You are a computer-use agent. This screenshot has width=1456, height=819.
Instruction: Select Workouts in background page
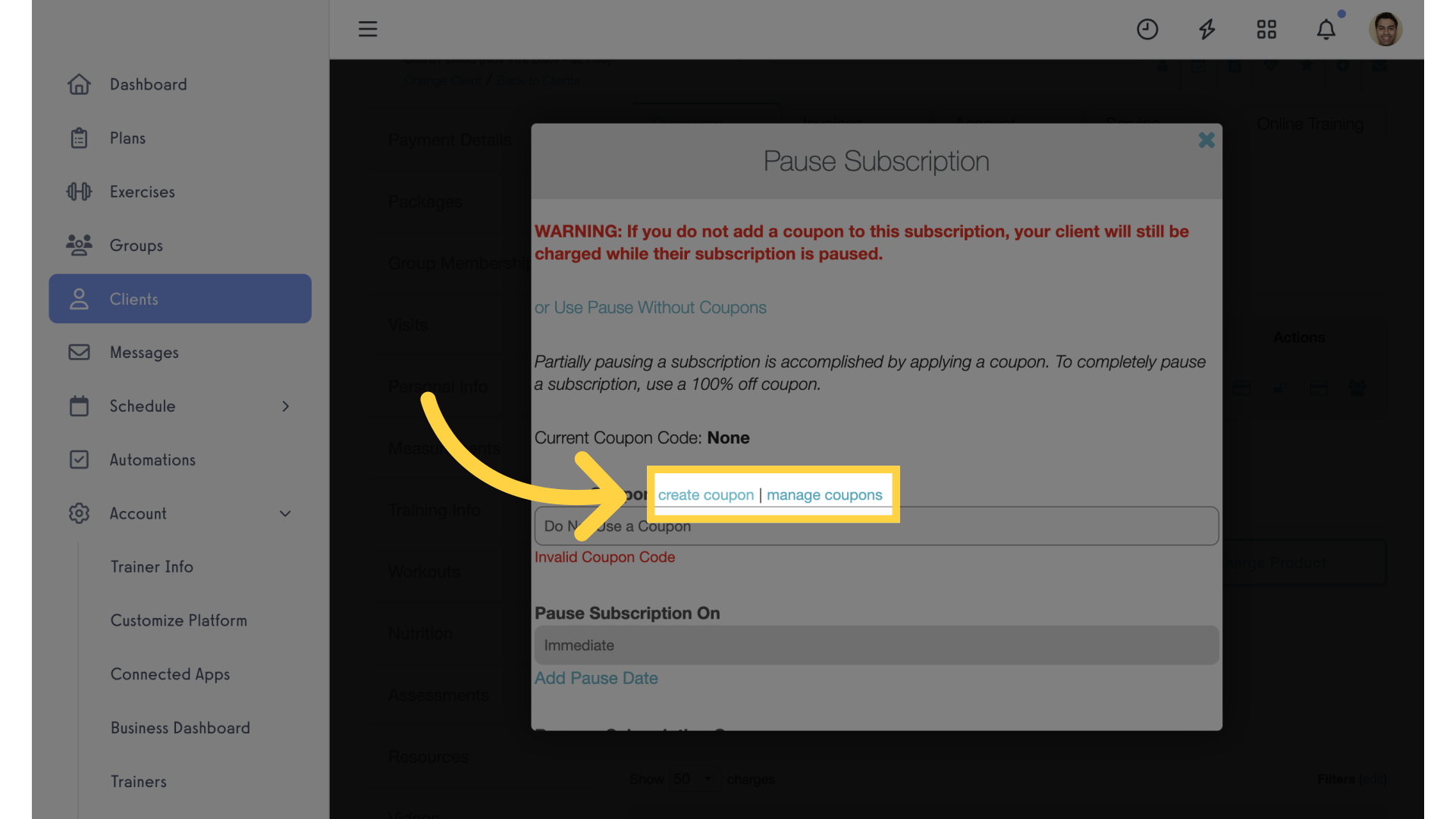click(424, 572)
